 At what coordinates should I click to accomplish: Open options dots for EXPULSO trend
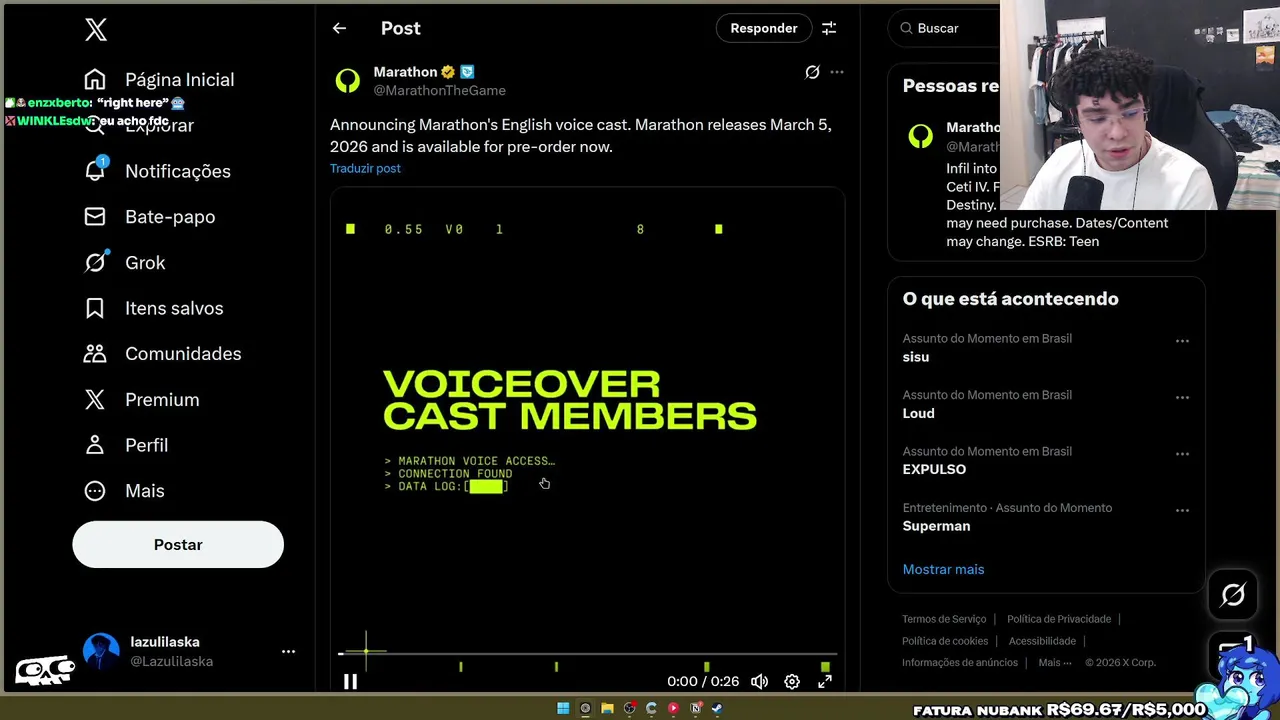pyautogui.click(x=1182, y=454)
